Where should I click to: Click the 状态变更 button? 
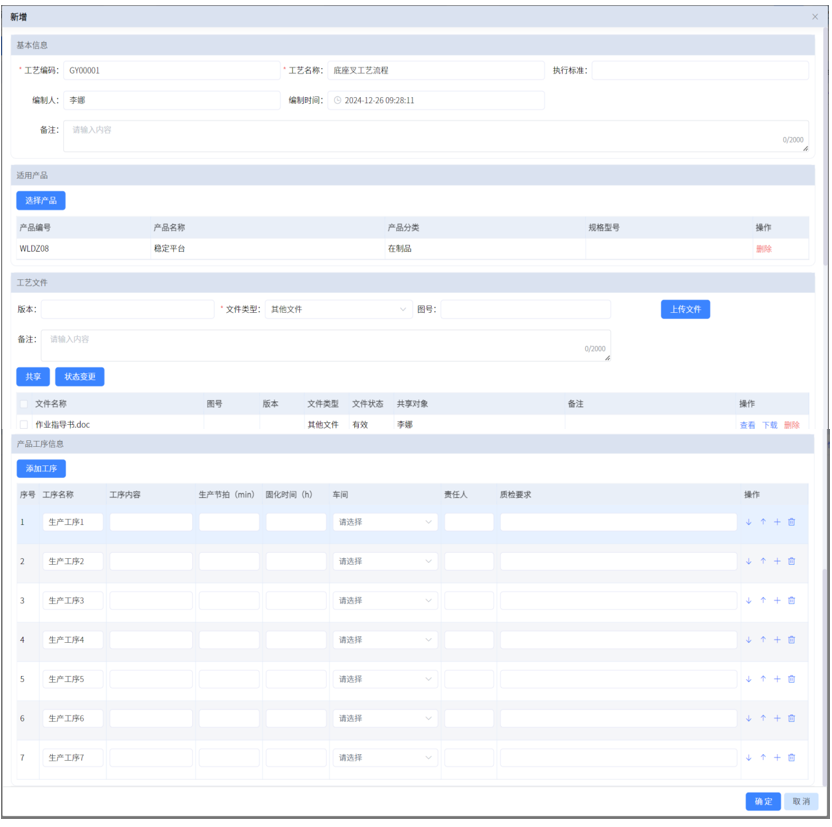(x=80, y=377)
